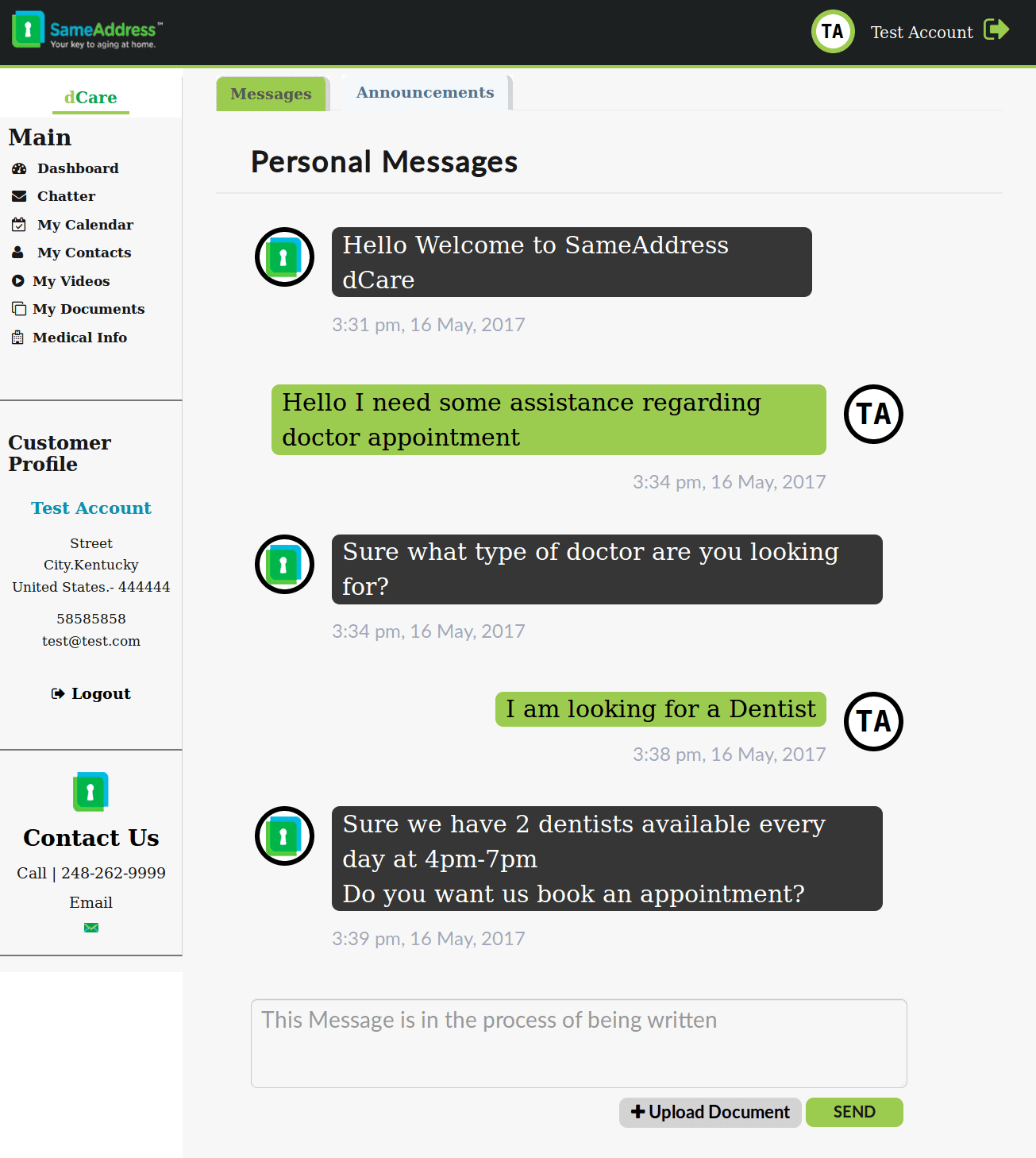Click the sign-out arrow icon in header
This screenshot has height=1158, width=1036.
point(996,30)
